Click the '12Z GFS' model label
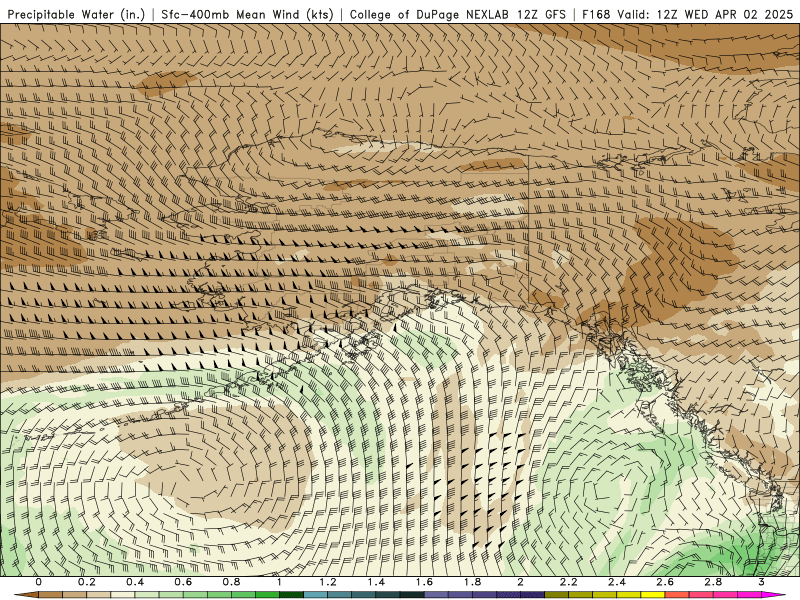 tap(540, 14)
